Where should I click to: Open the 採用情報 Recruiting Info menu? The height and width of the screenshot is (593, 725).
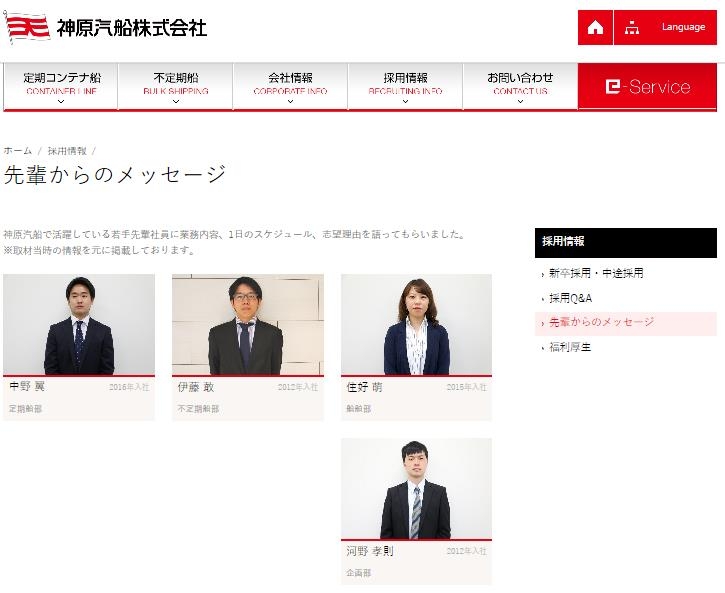pyautogui.click(x=405, y=84)
